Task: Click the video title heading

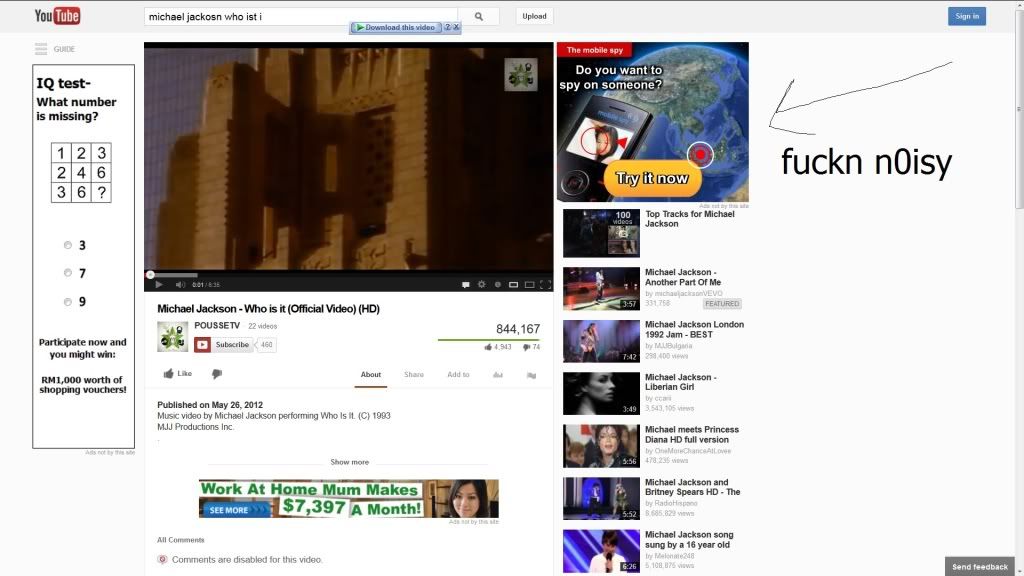Action: point(268,309)
